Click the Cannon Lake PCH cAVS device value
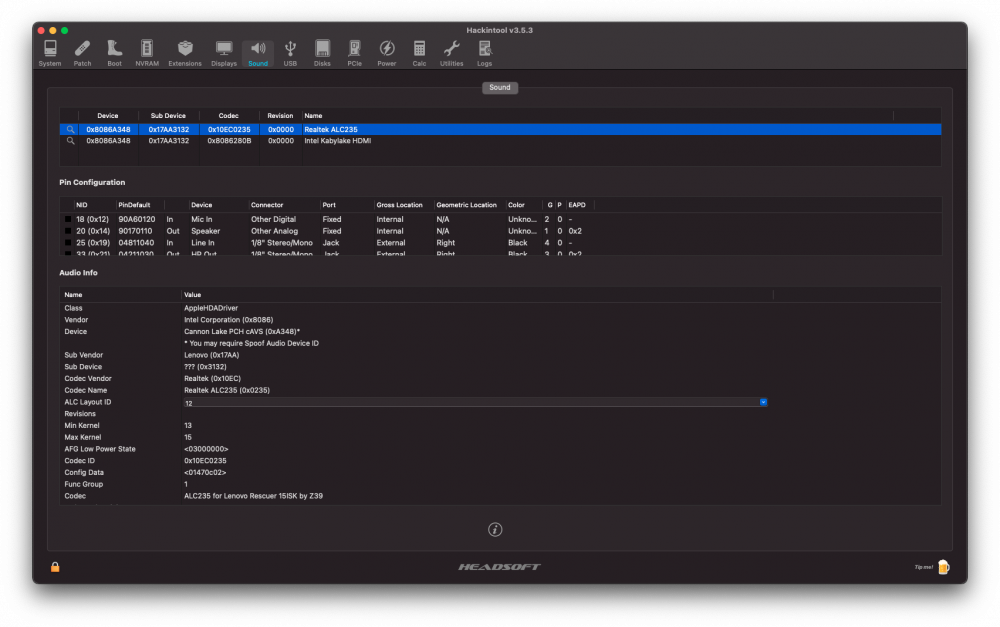The width and height of the screenshot is (1000, 627). pyautogui.click(x=242, y=332)
